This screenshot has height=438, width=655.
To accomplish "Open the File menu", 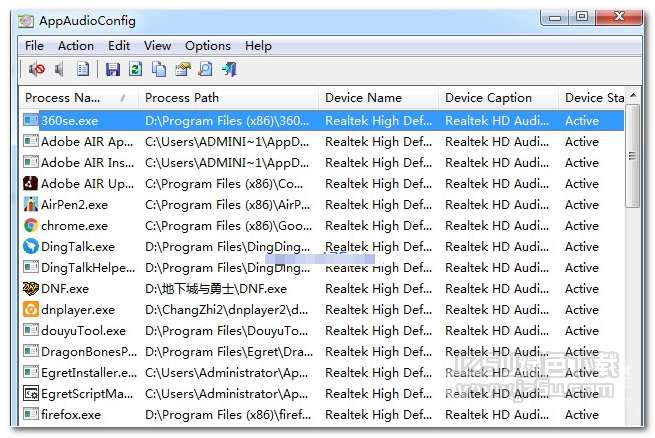I will pyautogui.click(x=34, y=46).
